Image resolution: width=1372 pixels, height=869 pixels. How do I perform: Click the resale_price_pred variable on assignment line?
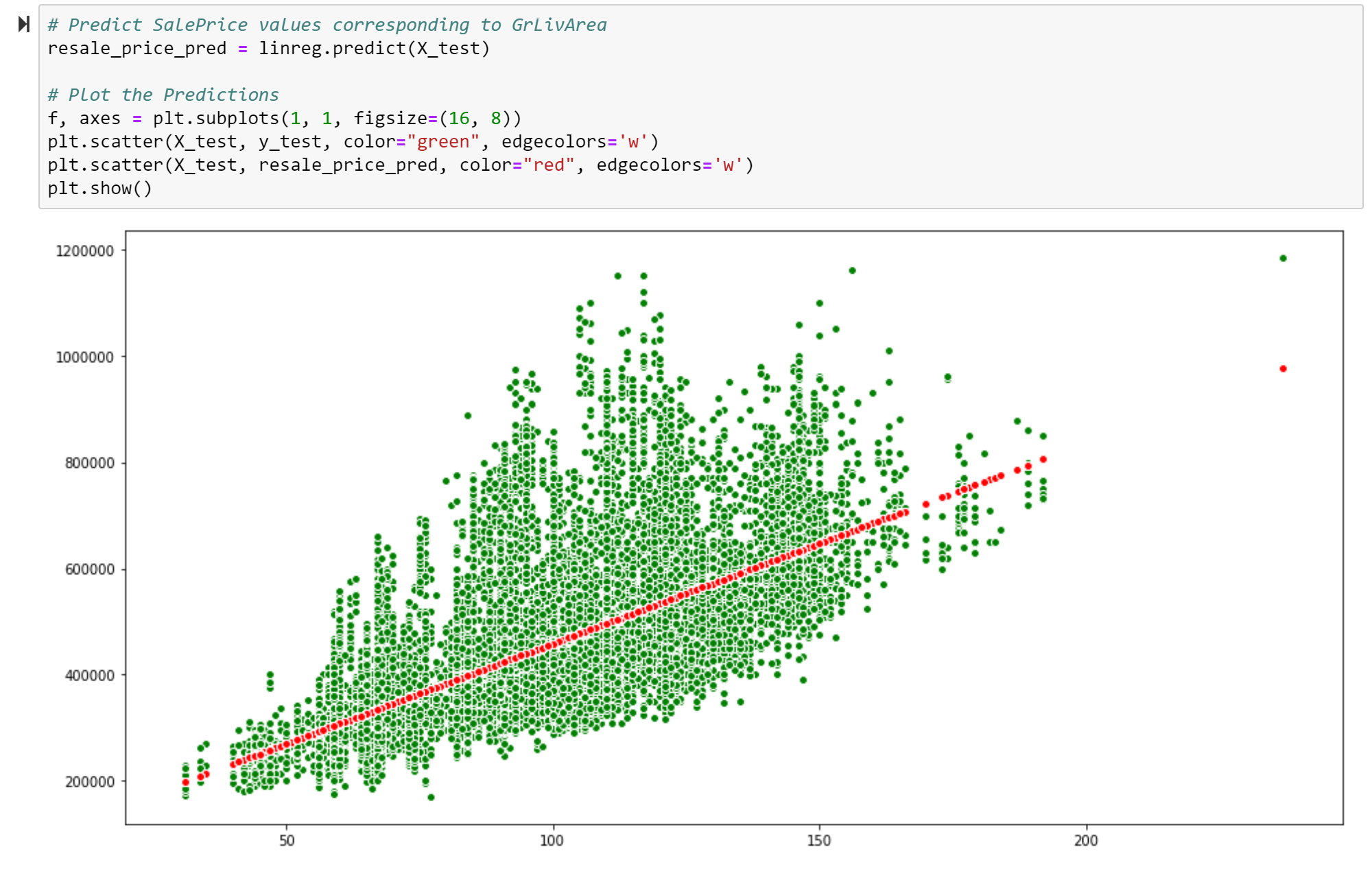(137, 49)
